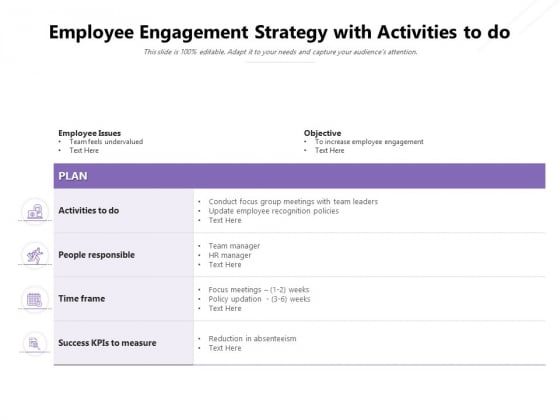Select 'Update employee recognition policies' bullet

click(x=274, y=211)
